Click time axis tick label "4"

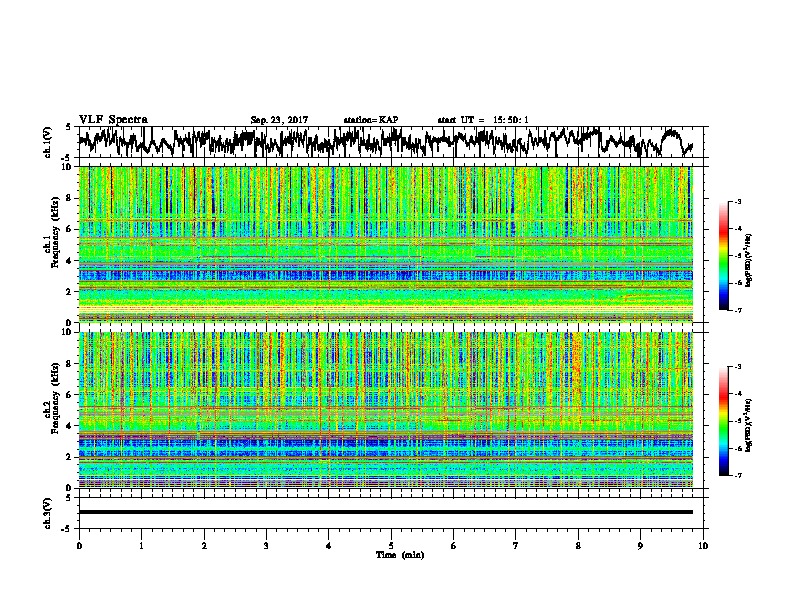(x=329, y=546)
